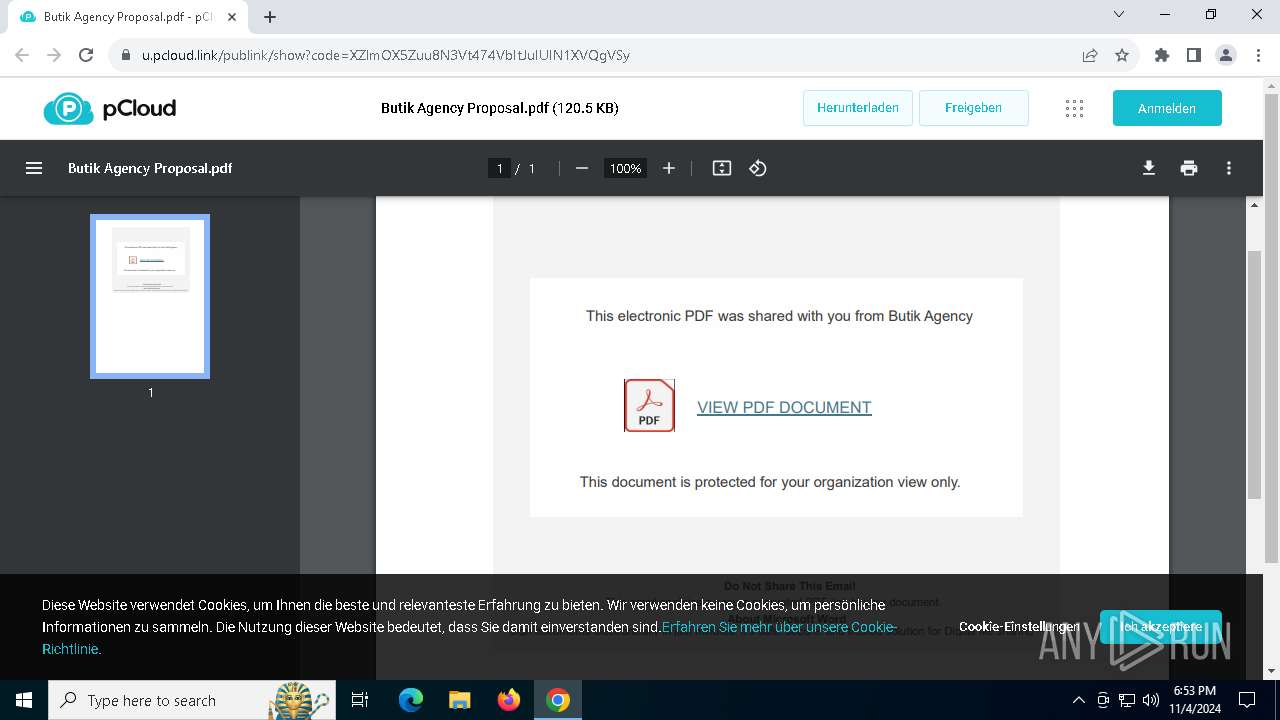This screenshot has height=720, width=1280.
Task: Toggle the Chrome side panel
Action: (1194, 55)
